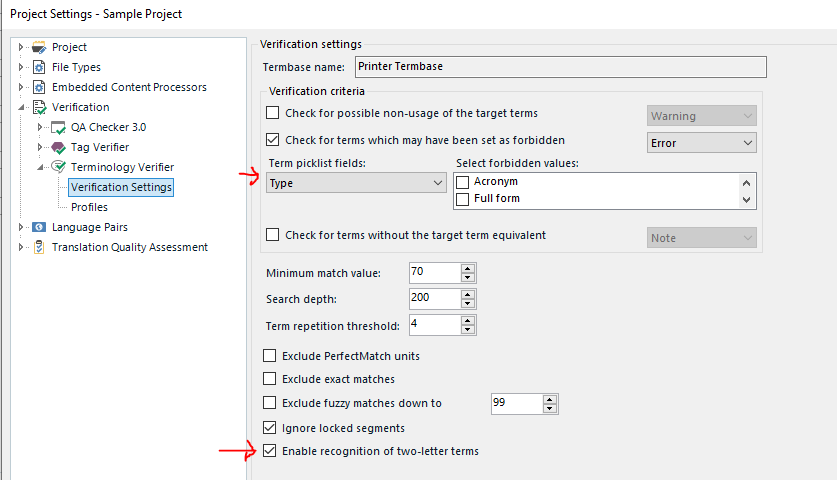This screenshot has height=480, width=837.
Task: Click the Project folder icon in tree
Action: click(39, 48)
